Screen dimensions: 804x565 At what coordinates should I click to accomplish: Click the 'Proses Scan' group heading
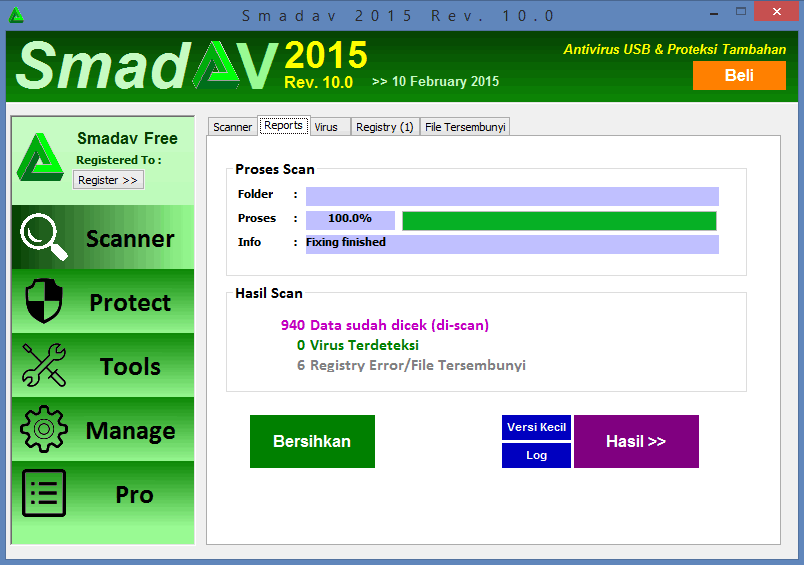tap(275, 169)
